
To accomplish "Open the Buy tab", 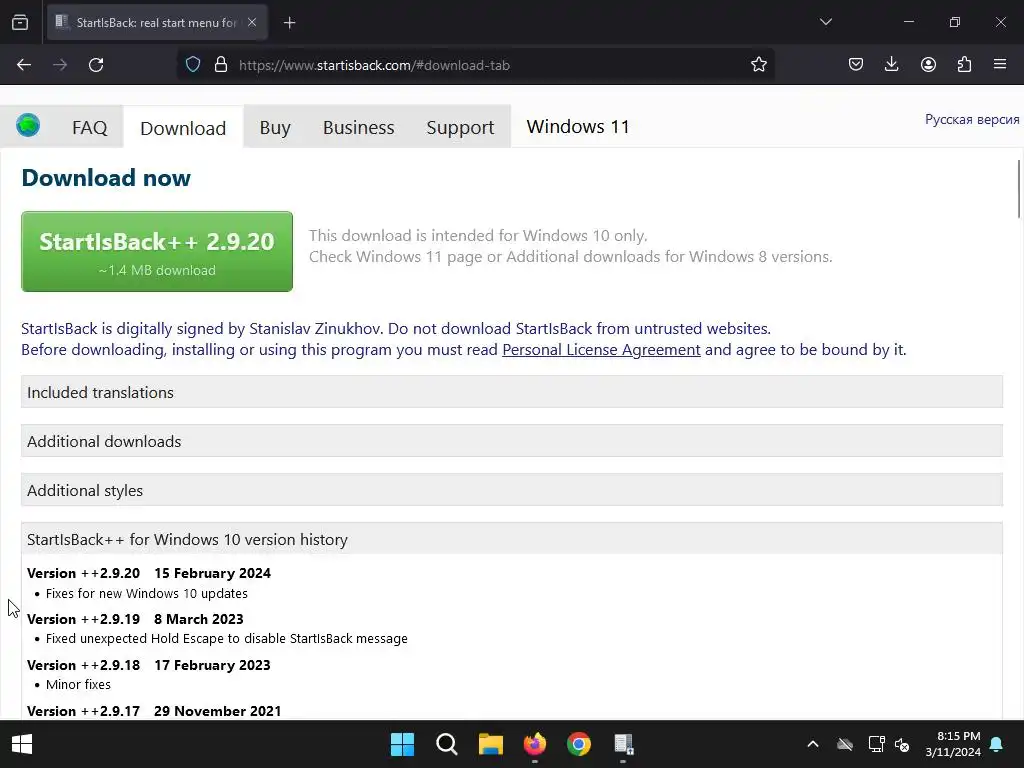I will (x=275, y=127).
